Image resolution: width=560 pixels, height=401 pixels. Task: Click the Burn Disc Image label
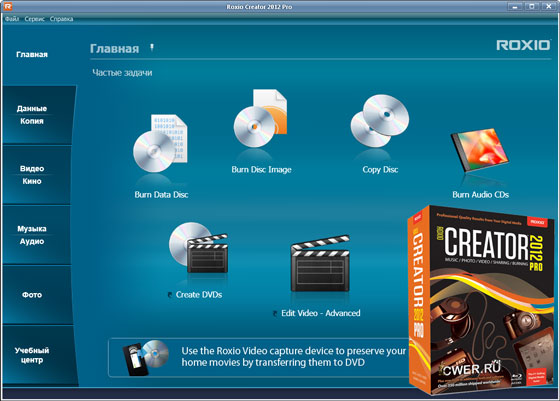[261, 170]
